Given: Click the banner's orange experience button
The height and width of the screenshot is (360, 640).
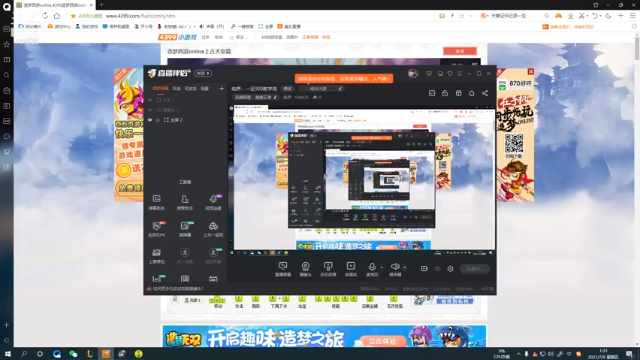Looking at the screenshot, I should 382,341.
